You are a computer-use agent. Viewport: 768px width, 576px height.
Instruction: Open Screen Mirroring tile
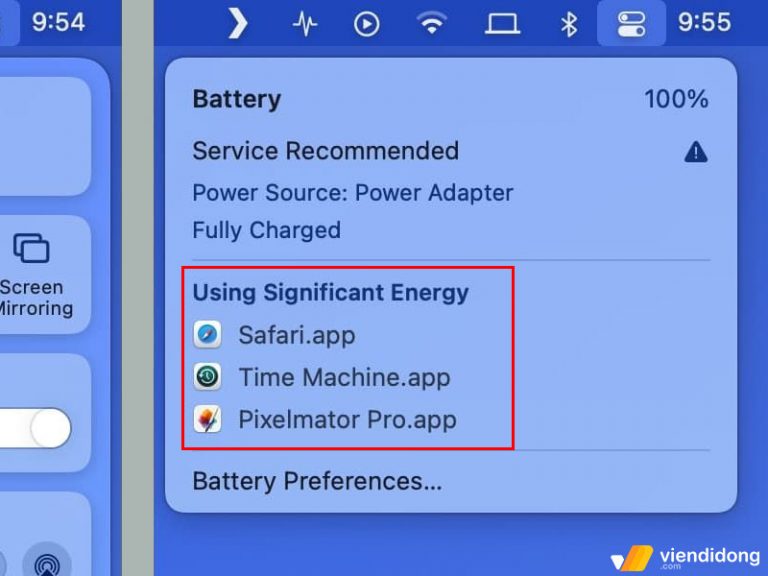[34, 275]
